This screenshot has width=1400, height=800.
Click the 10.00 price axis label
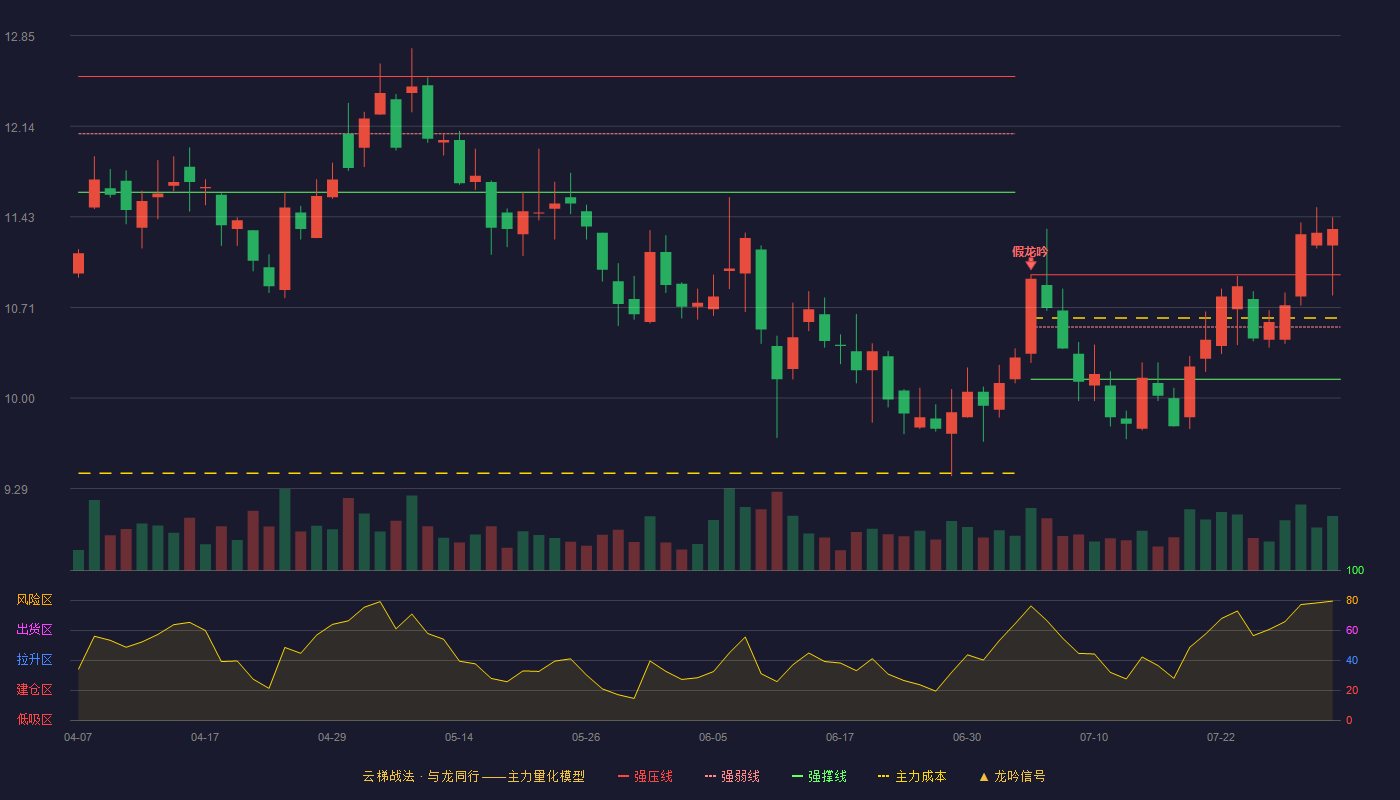pos(19,399)
